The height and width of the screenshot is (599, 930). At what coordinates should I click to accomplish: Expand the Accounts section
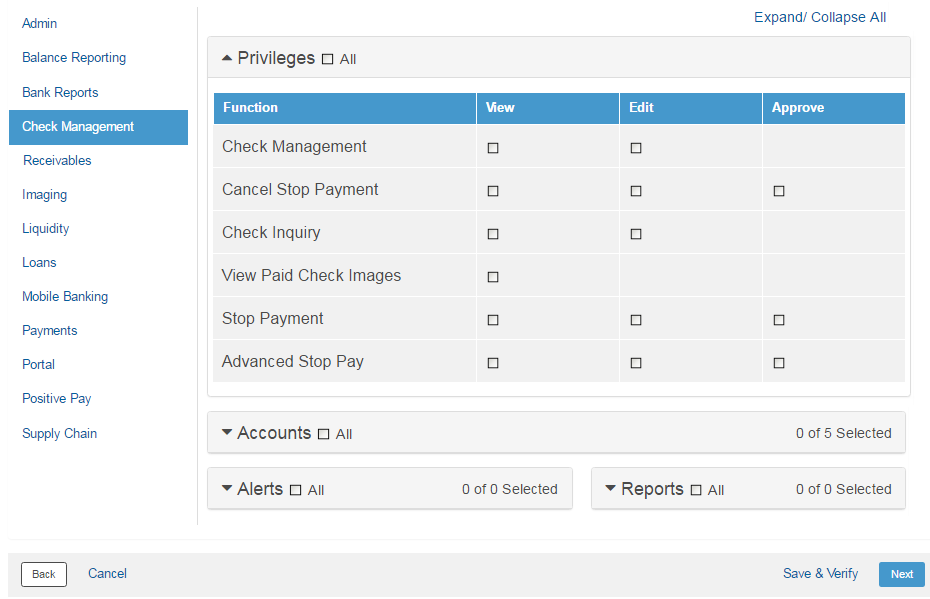227,433
